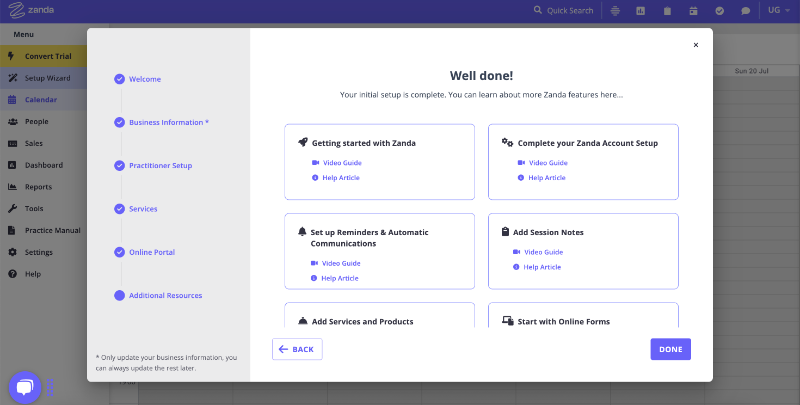800x405 pixels.
Task: Open Settings in sidebar
Action: coord(43,252)
